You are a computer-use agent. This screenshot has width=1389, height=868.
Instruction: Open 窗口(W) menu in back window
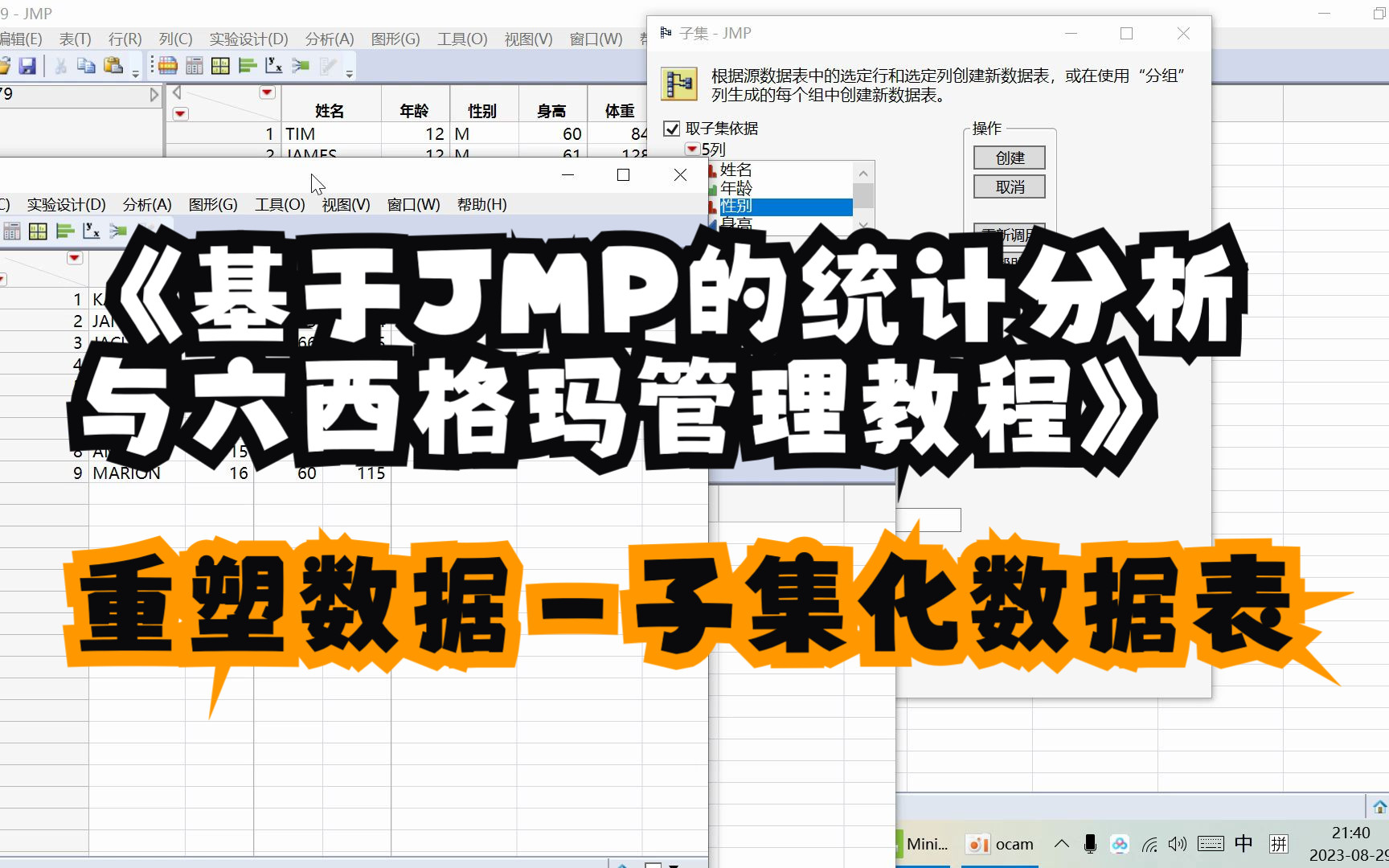pos(596,39)
